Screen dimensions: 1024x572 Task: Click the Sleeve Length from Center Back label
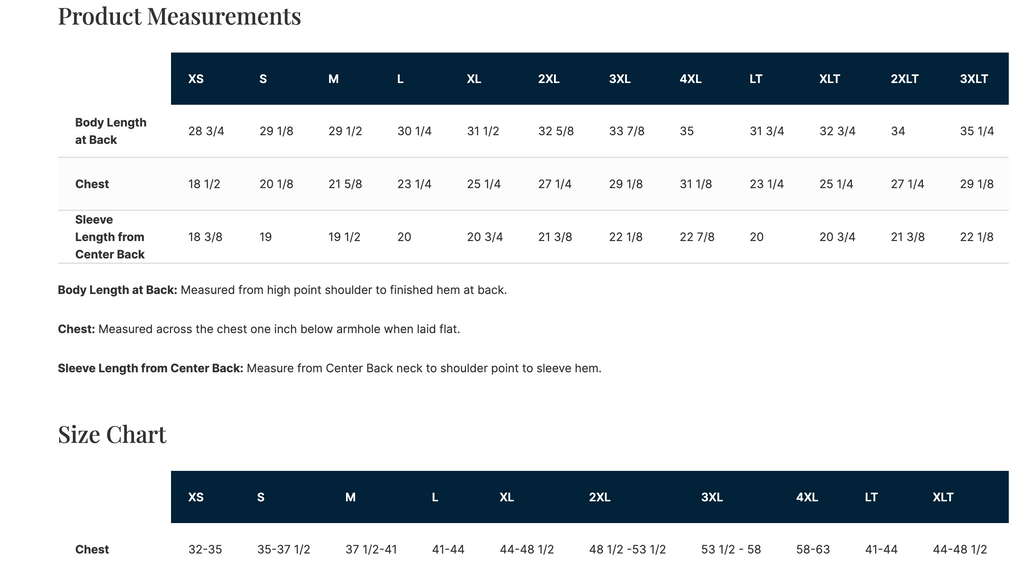[110, 237]
